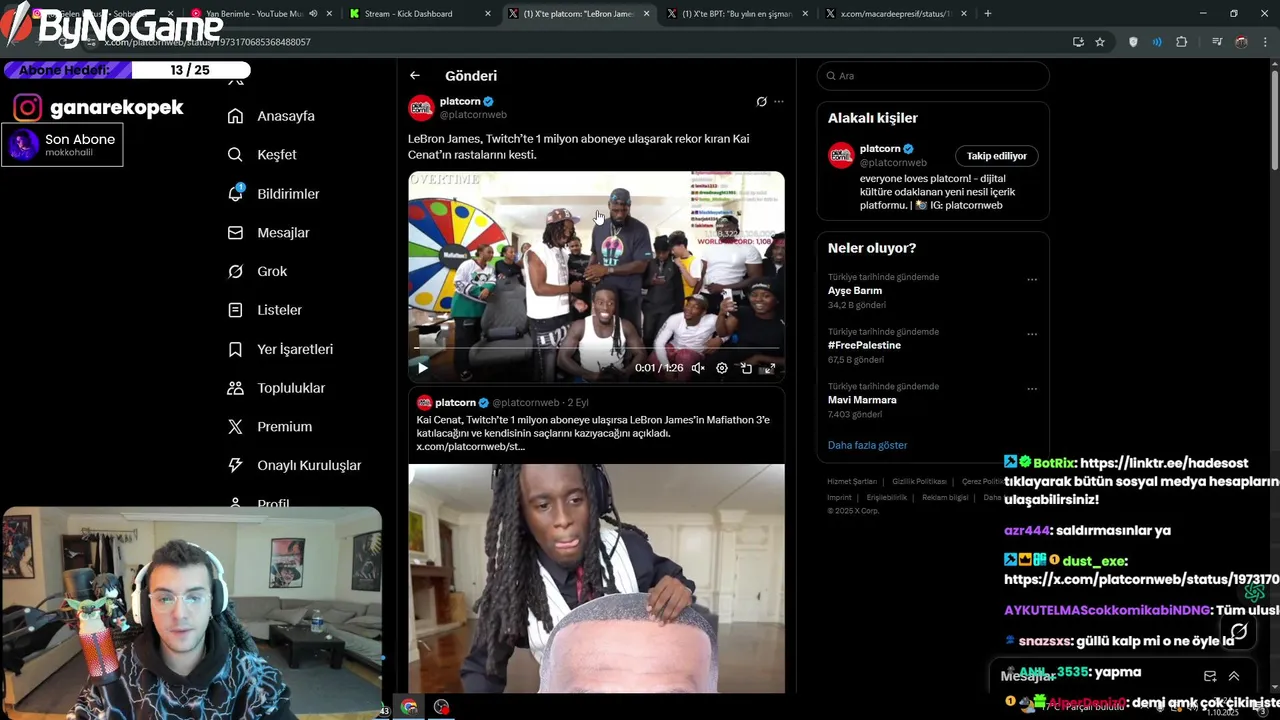Open Anasayfa home icon in sidebar
Viewport: 1280px width, 720px height.
pos(235,116)
